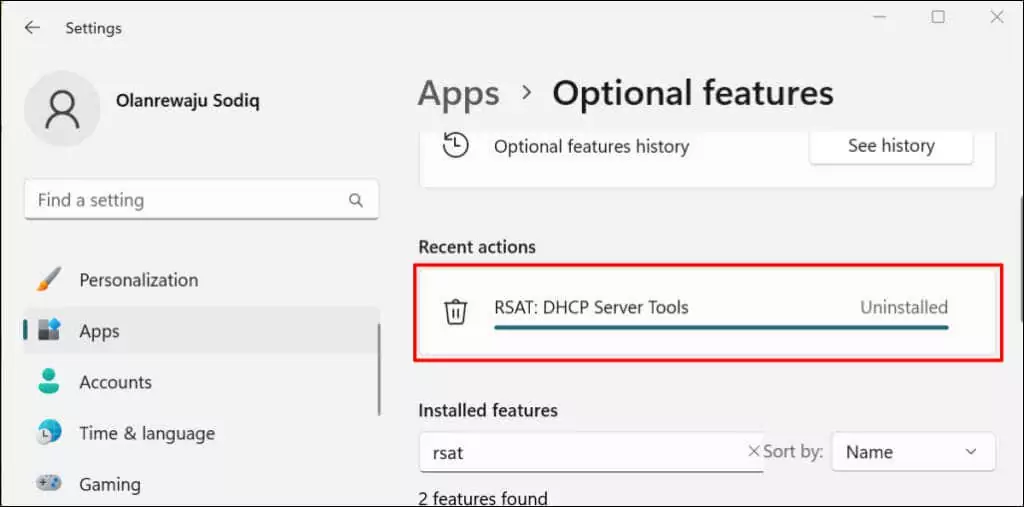Screen dimensions: 1024x507
Task: Click the Time & language globe icon
Action: point(49,433)
